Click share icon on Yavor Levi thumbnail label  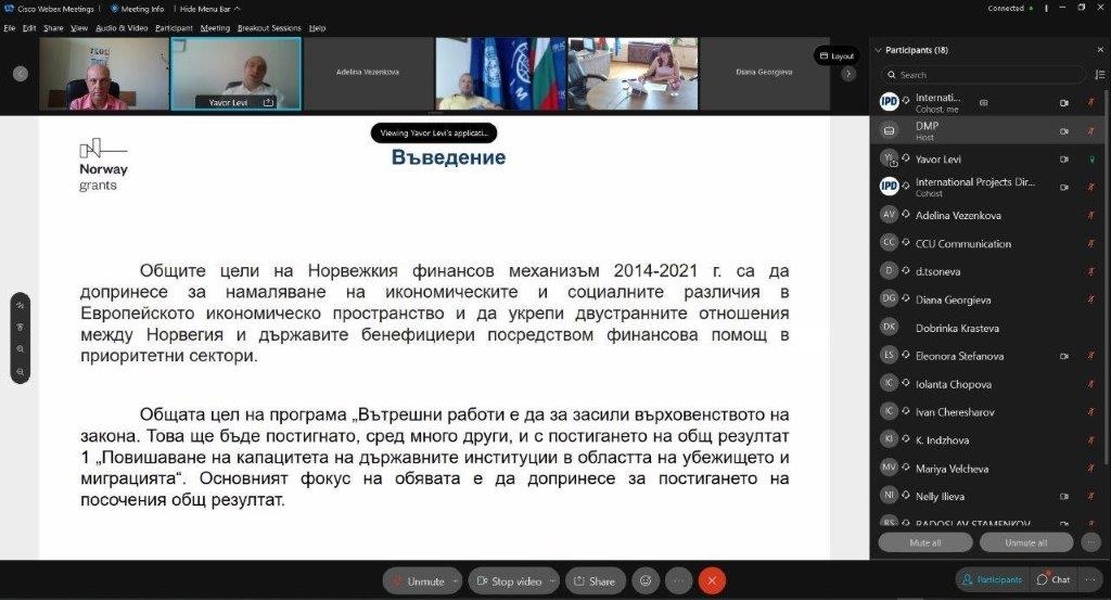coord(269,103)
